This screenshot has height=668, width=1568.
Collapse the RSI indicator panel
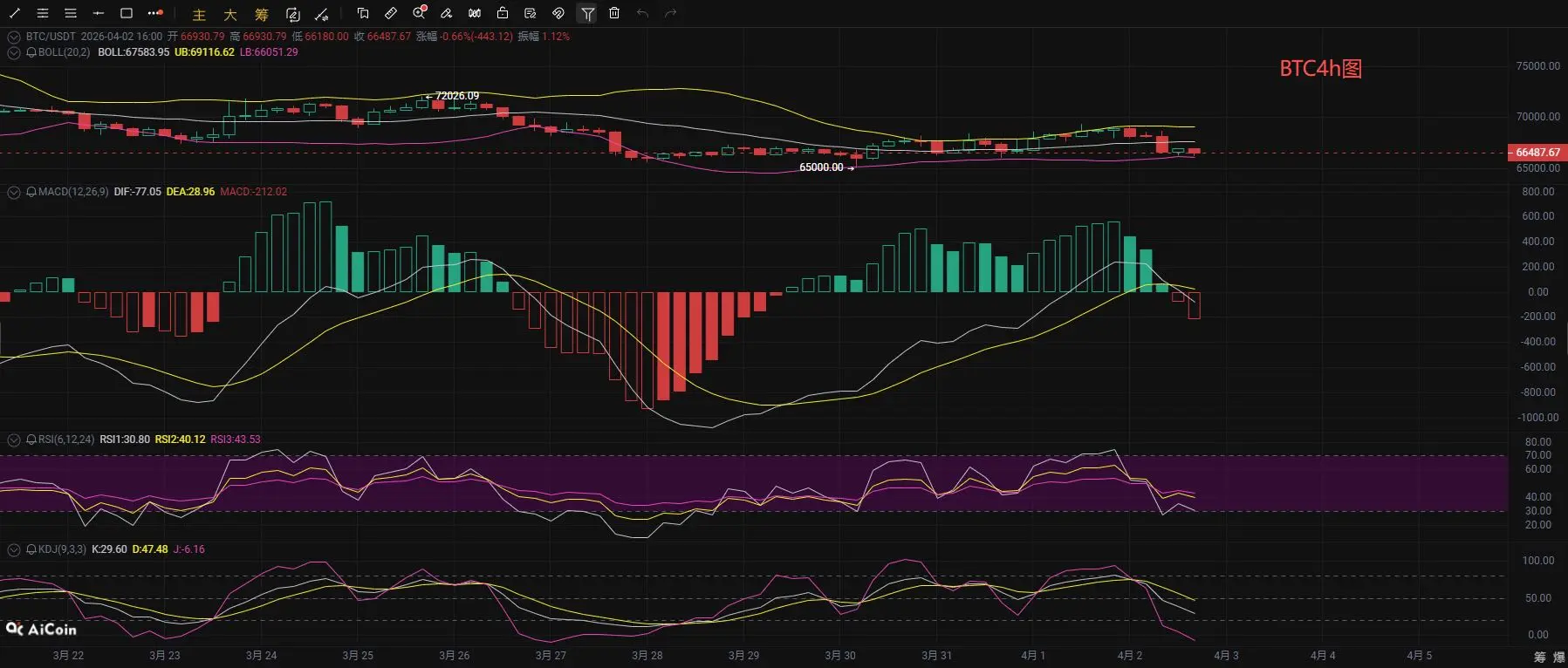(x=13, y=440)
